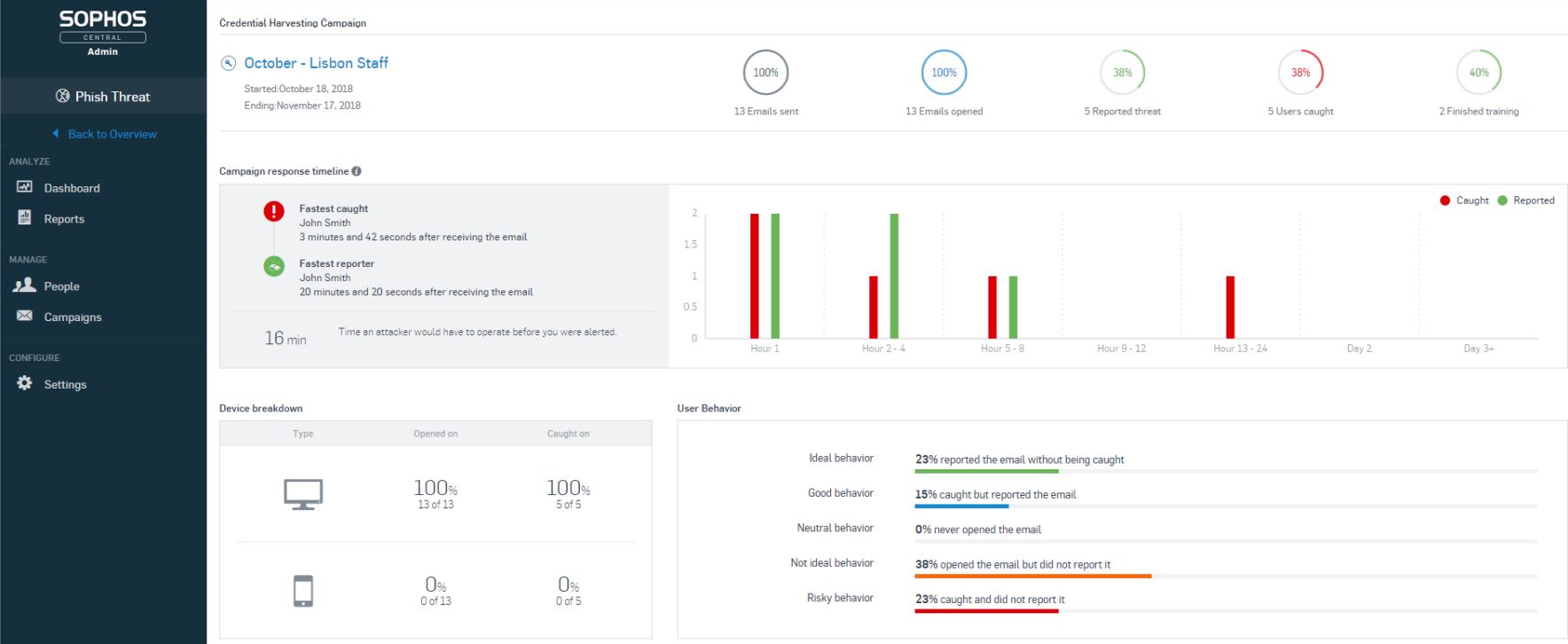Open the Reports menu item
This screenshot has width=1568, height=644.
click(x=64, y=219)
